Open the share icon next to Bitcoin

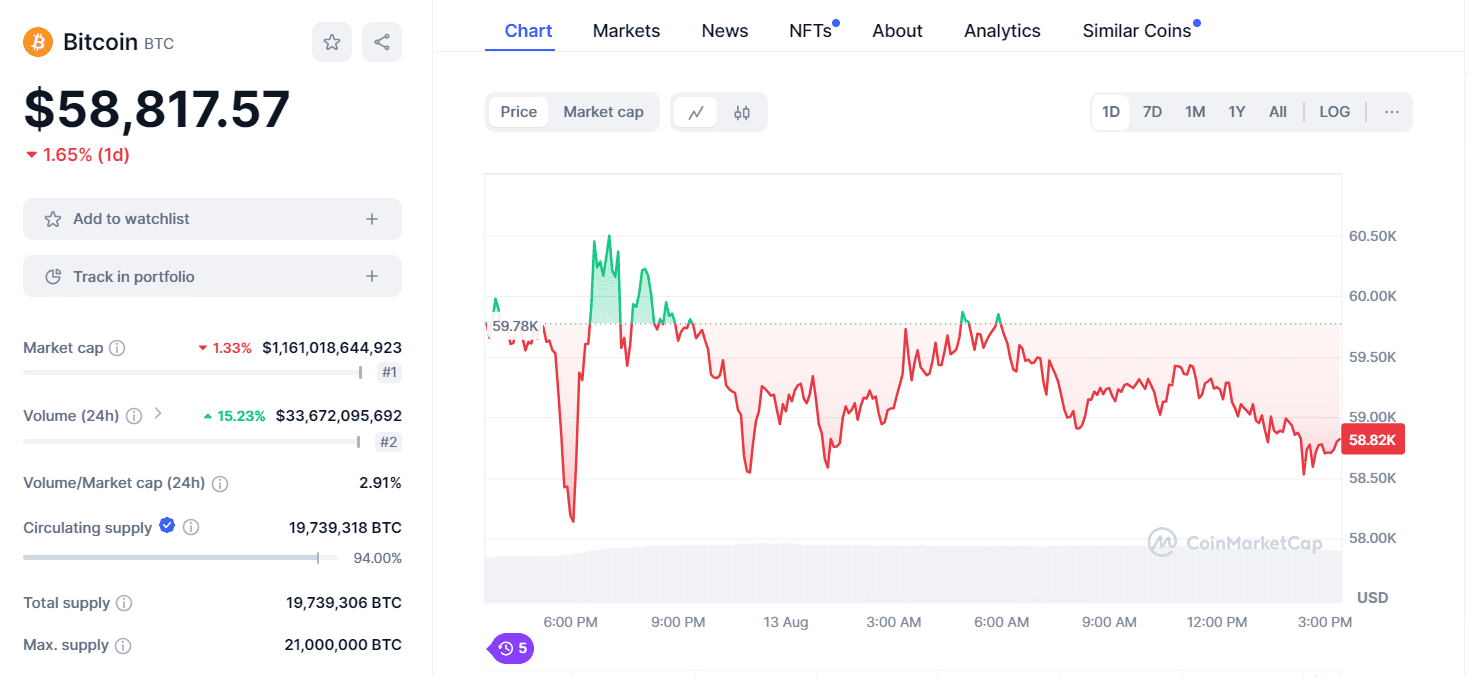(x=382, y=41)
